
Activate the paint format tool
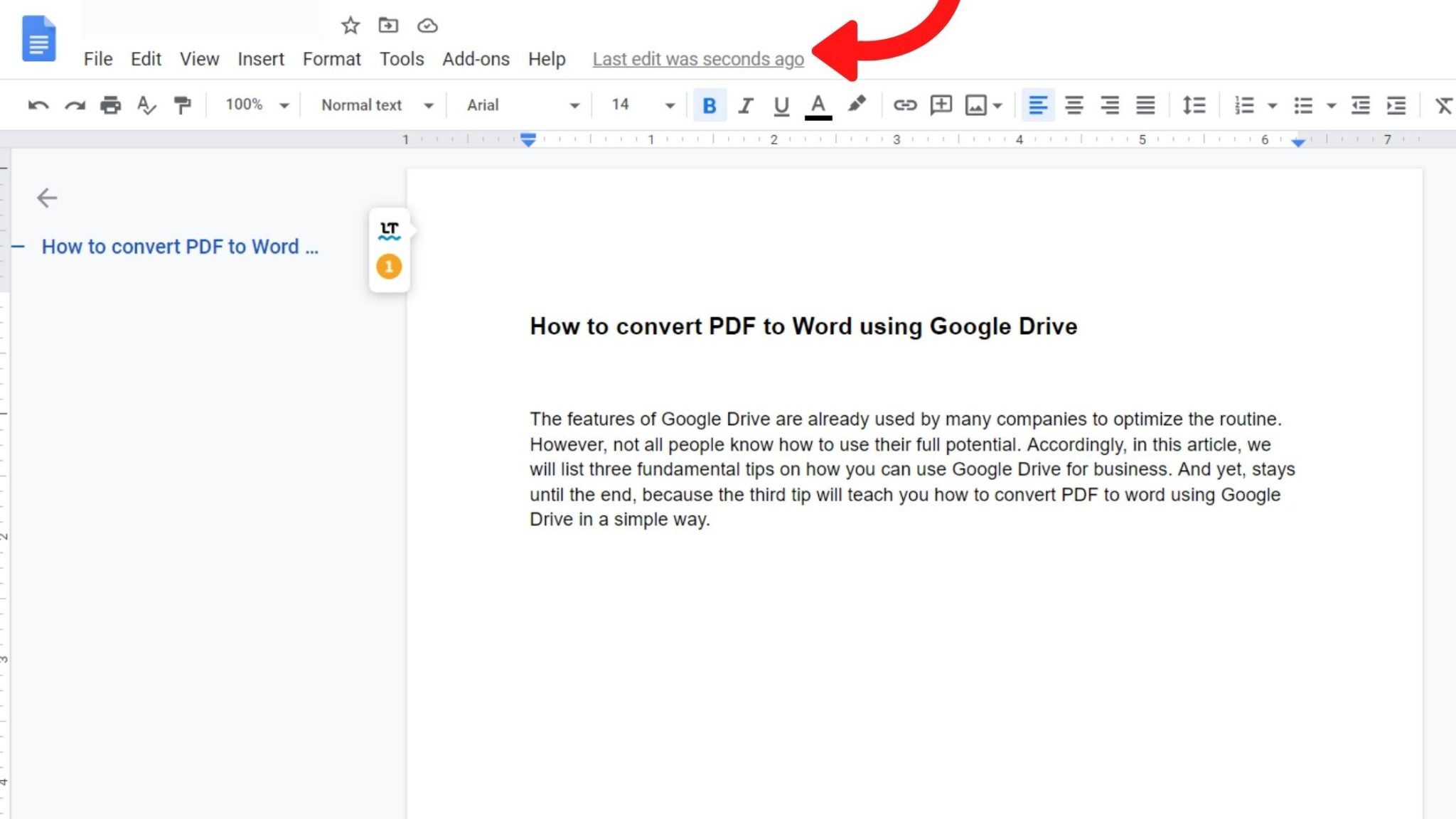click(183, 105)
